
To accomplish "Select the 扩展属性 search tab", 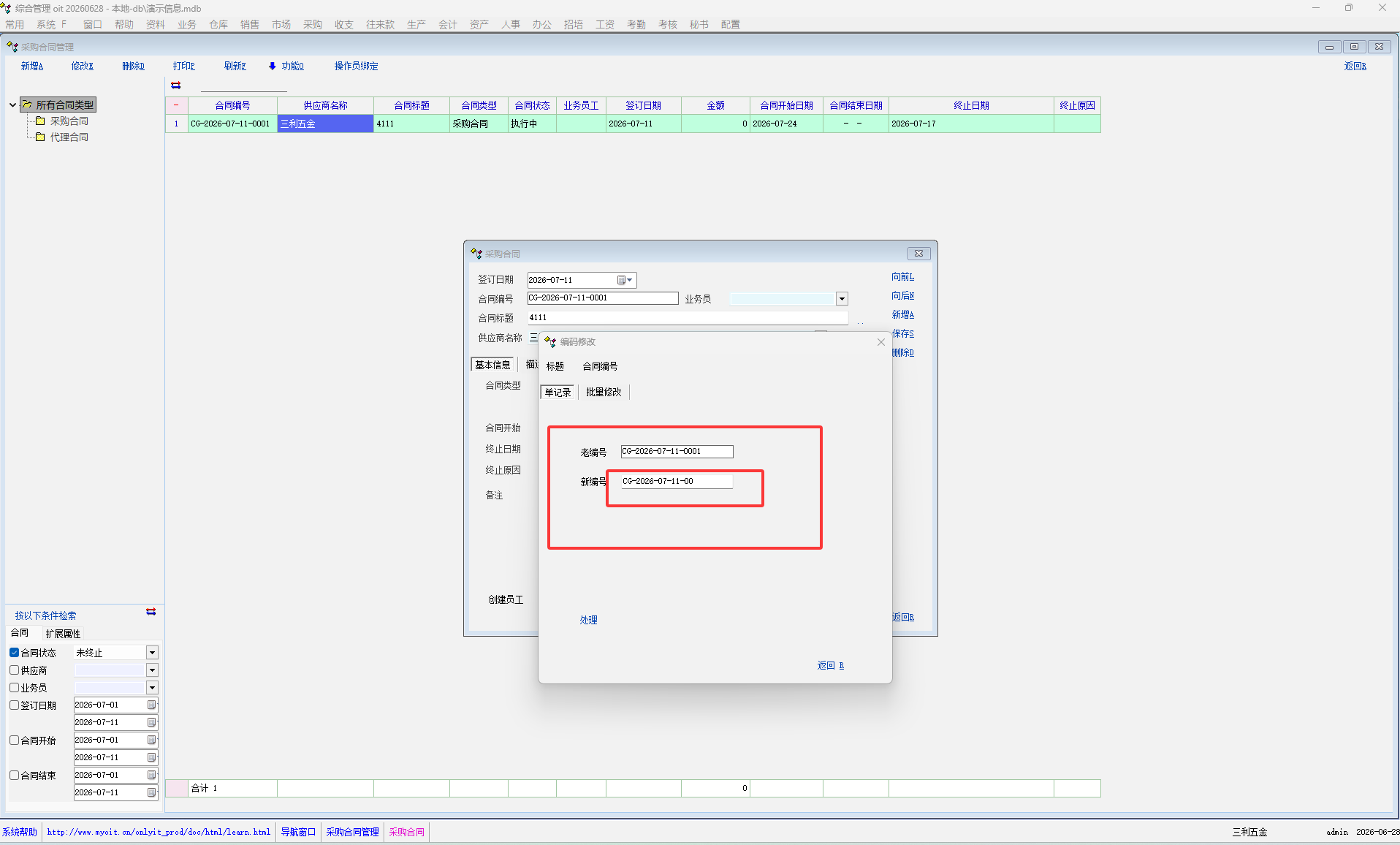I will [x=63, y=634].
